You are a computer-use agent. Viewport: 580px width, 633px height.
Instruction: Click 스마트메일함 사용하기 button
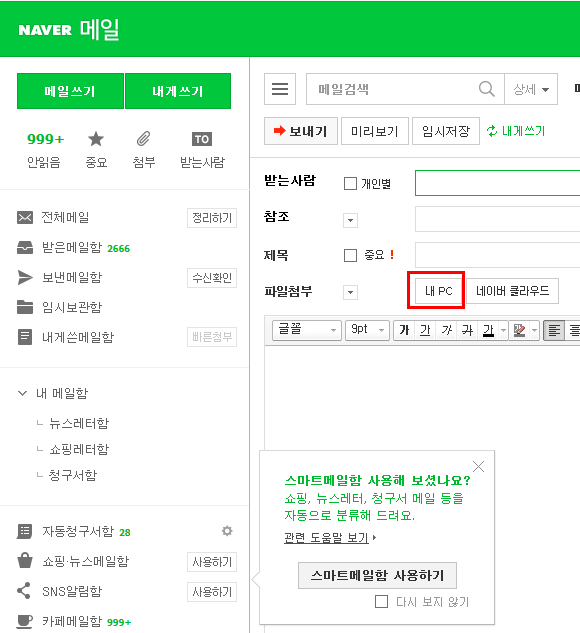[377, 575]
